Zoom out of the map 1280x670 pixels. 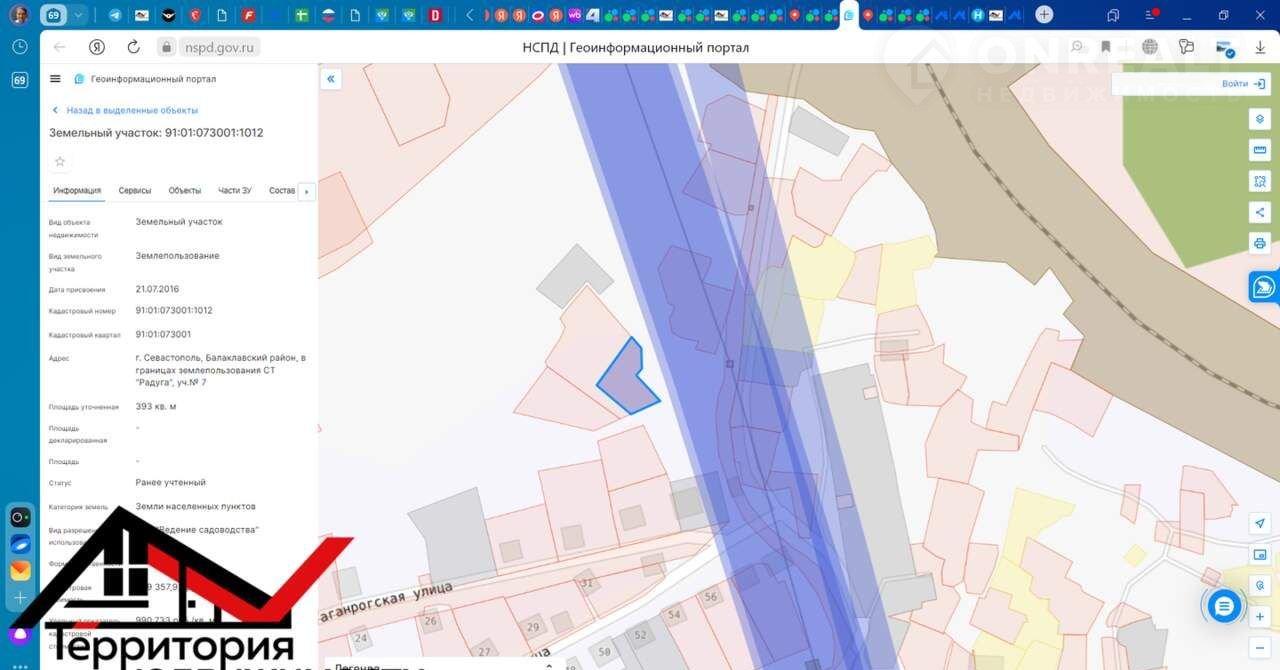[1259, 647]
